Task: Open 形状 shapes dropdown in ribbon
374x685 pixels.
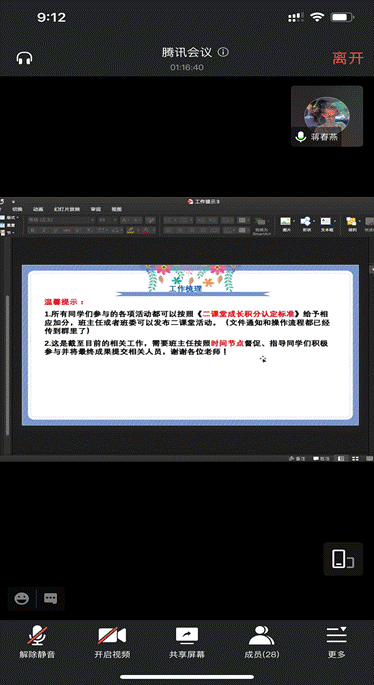Action: coord(306,224)
